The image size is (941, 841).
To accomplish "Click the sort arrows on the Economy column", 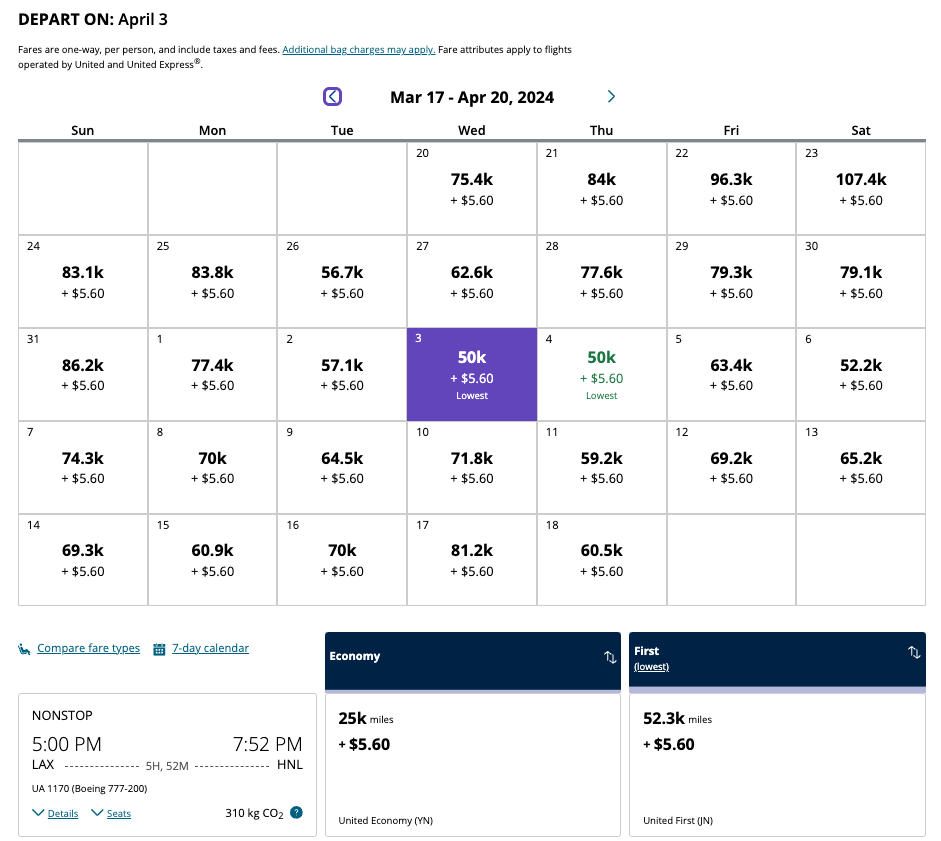I will pos(608,657).
